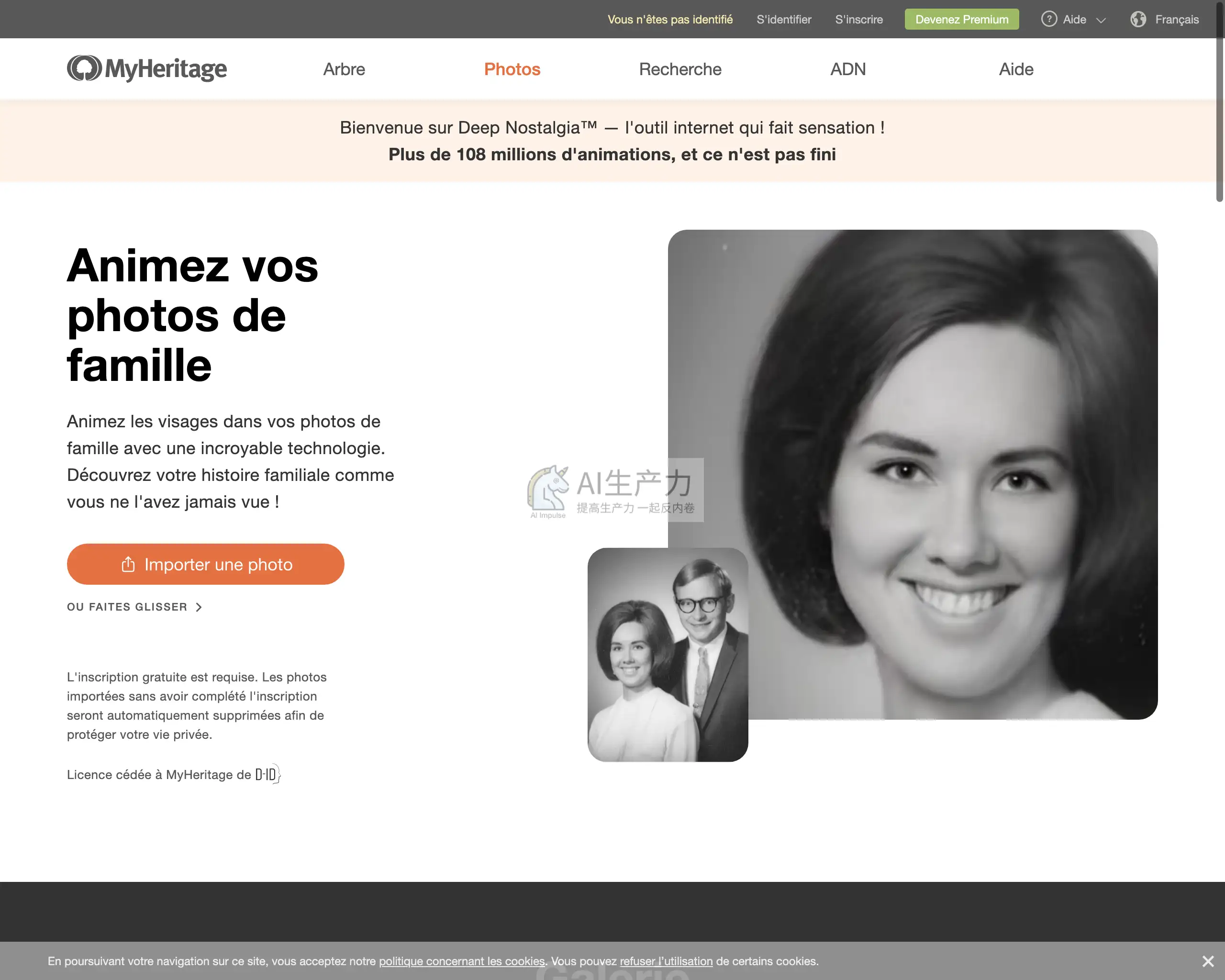
Task: Click 'Plus de 108 millions d'animations' text
Action: point(612,155)
